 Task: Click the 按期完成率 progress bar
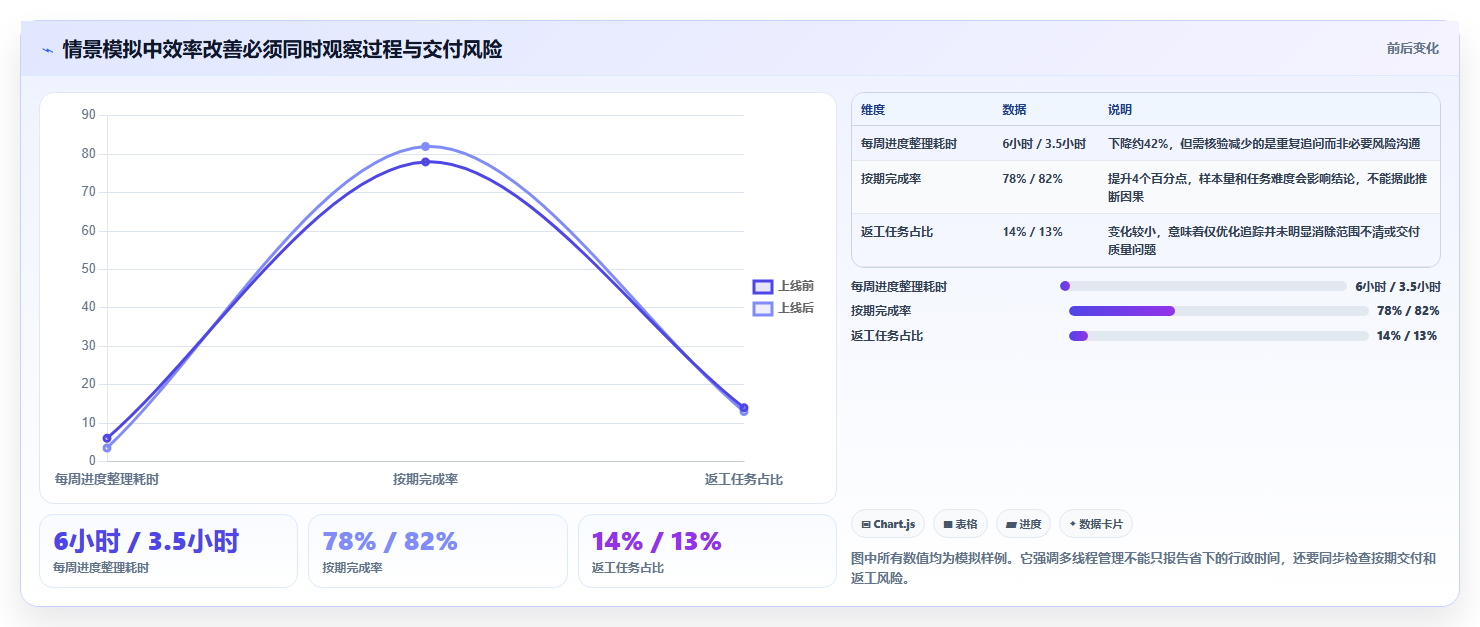pos(1218,311)
